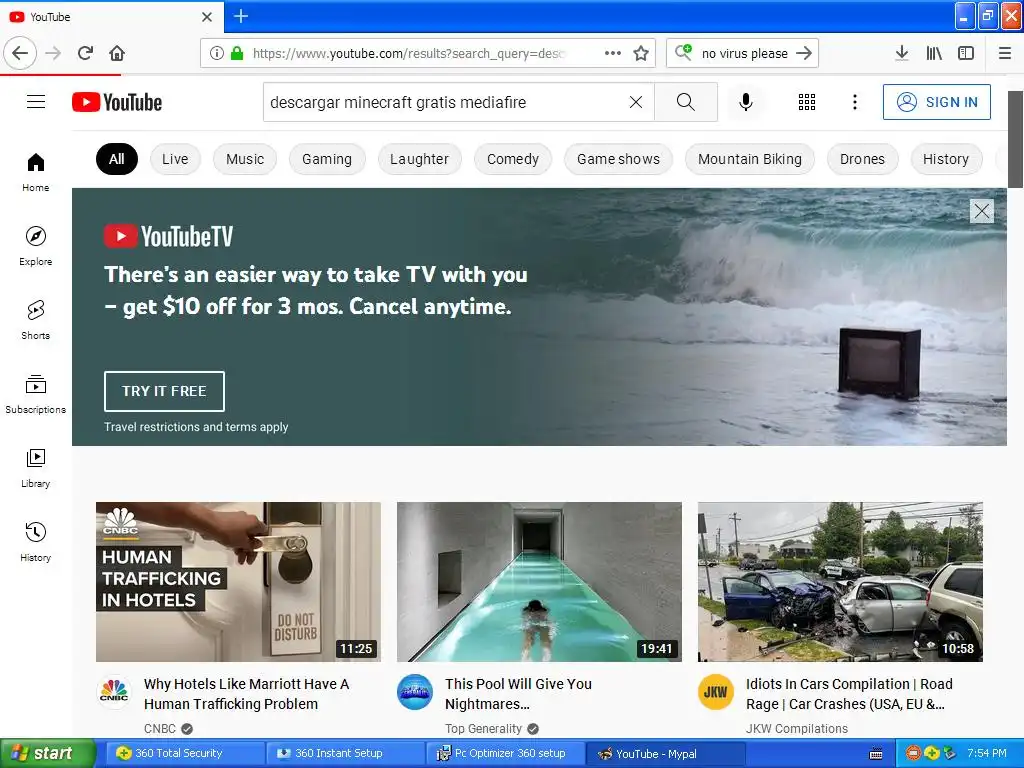
Task: Select the Laughter filter chip
Action: (419, 159)
